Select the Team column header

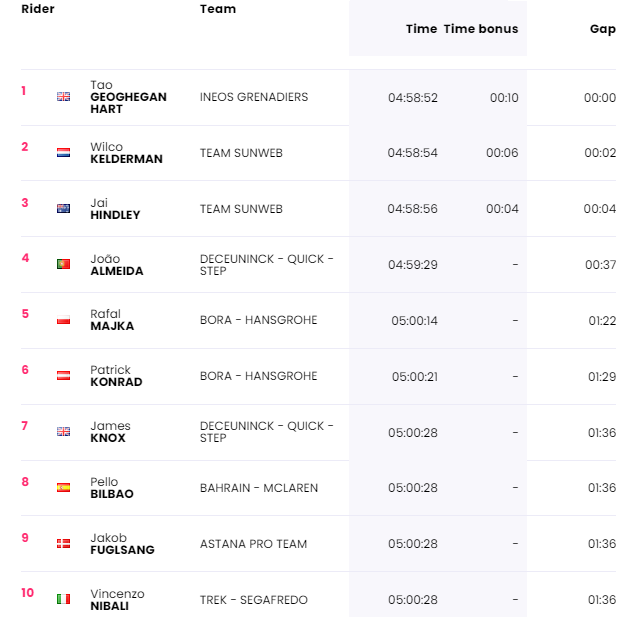pos(218,9)
